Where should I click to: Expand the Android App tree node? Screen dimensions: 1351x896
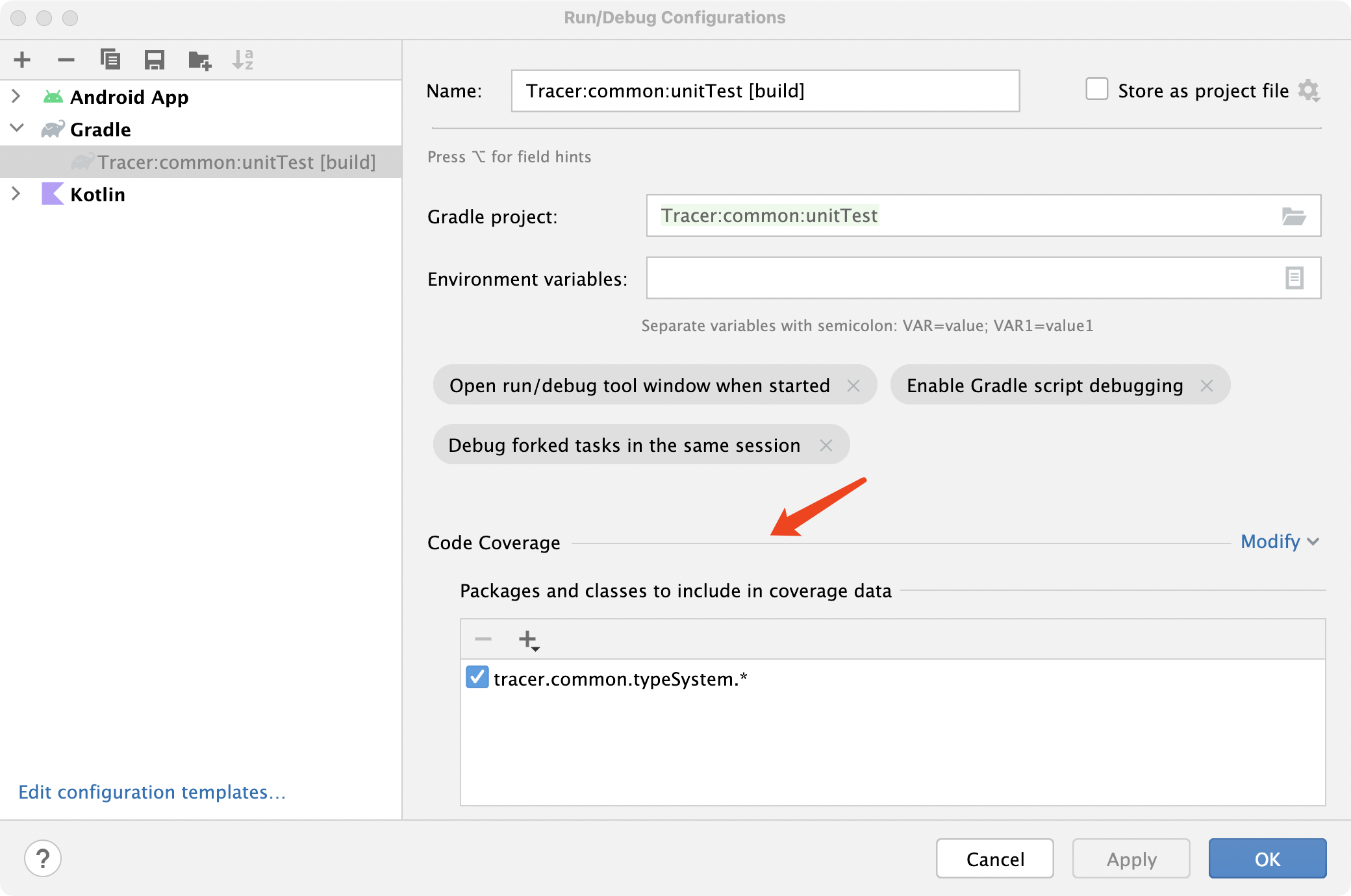click(16, 96)
